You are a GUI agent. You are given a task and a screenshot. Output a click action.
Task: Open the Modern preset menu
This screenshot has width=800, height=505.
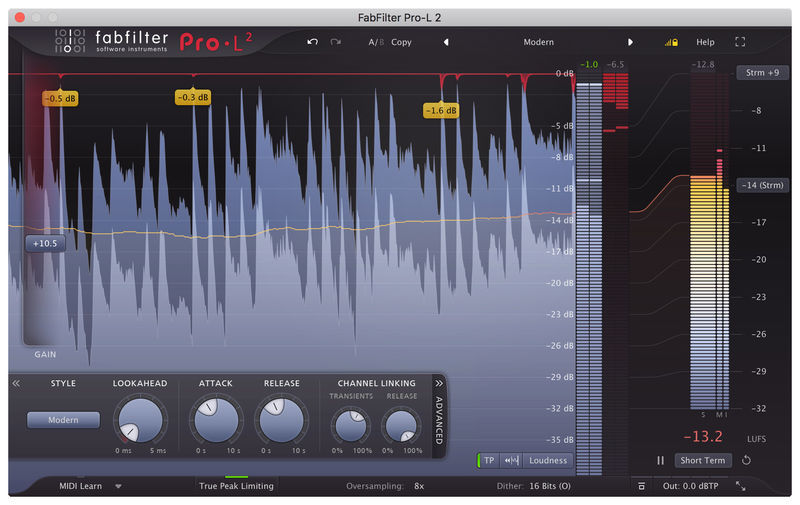[x=538, y=42]
